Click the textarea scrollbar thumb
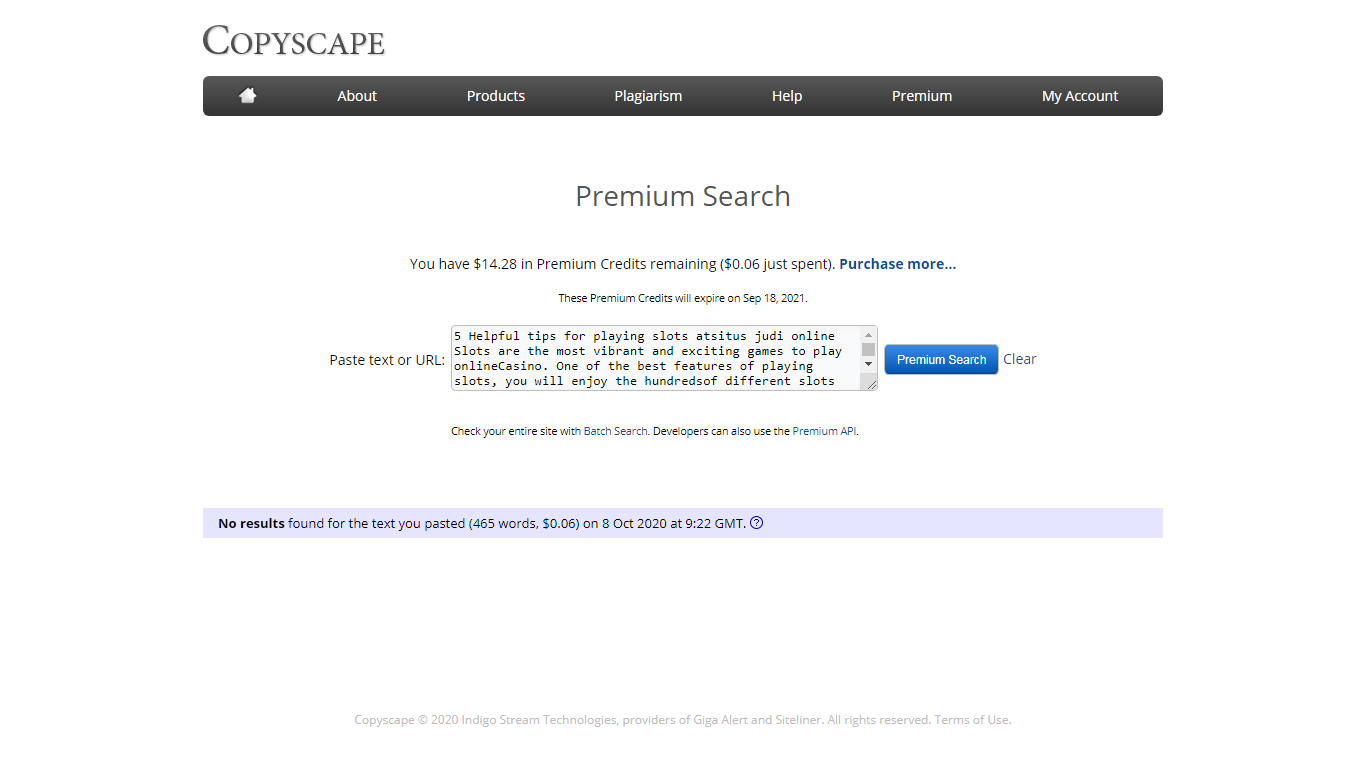The height and width of the screenshot is (768, 1366). (x=868, y=349)
